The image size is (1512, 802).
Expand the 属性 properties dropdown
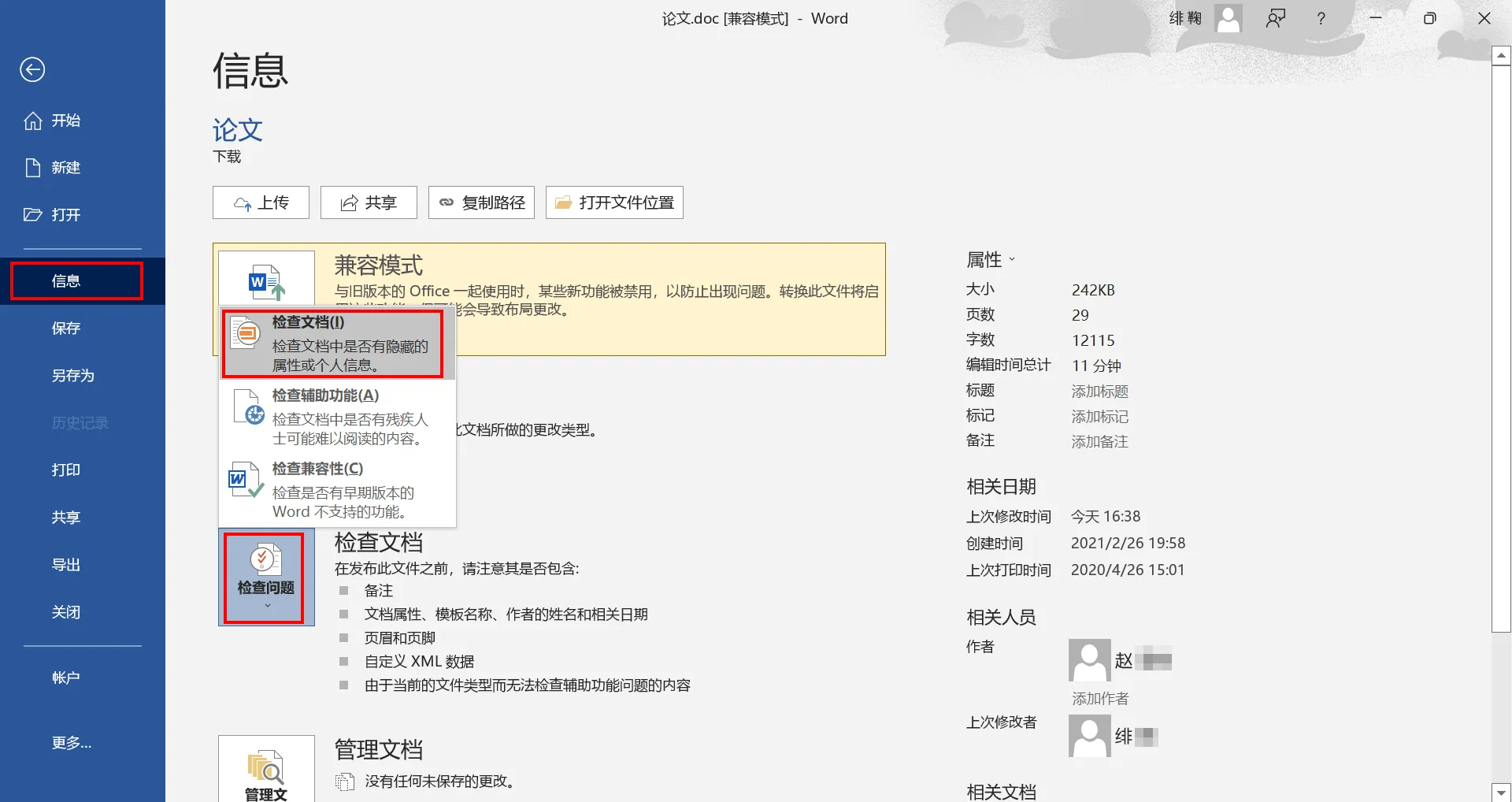coord(991,259)
